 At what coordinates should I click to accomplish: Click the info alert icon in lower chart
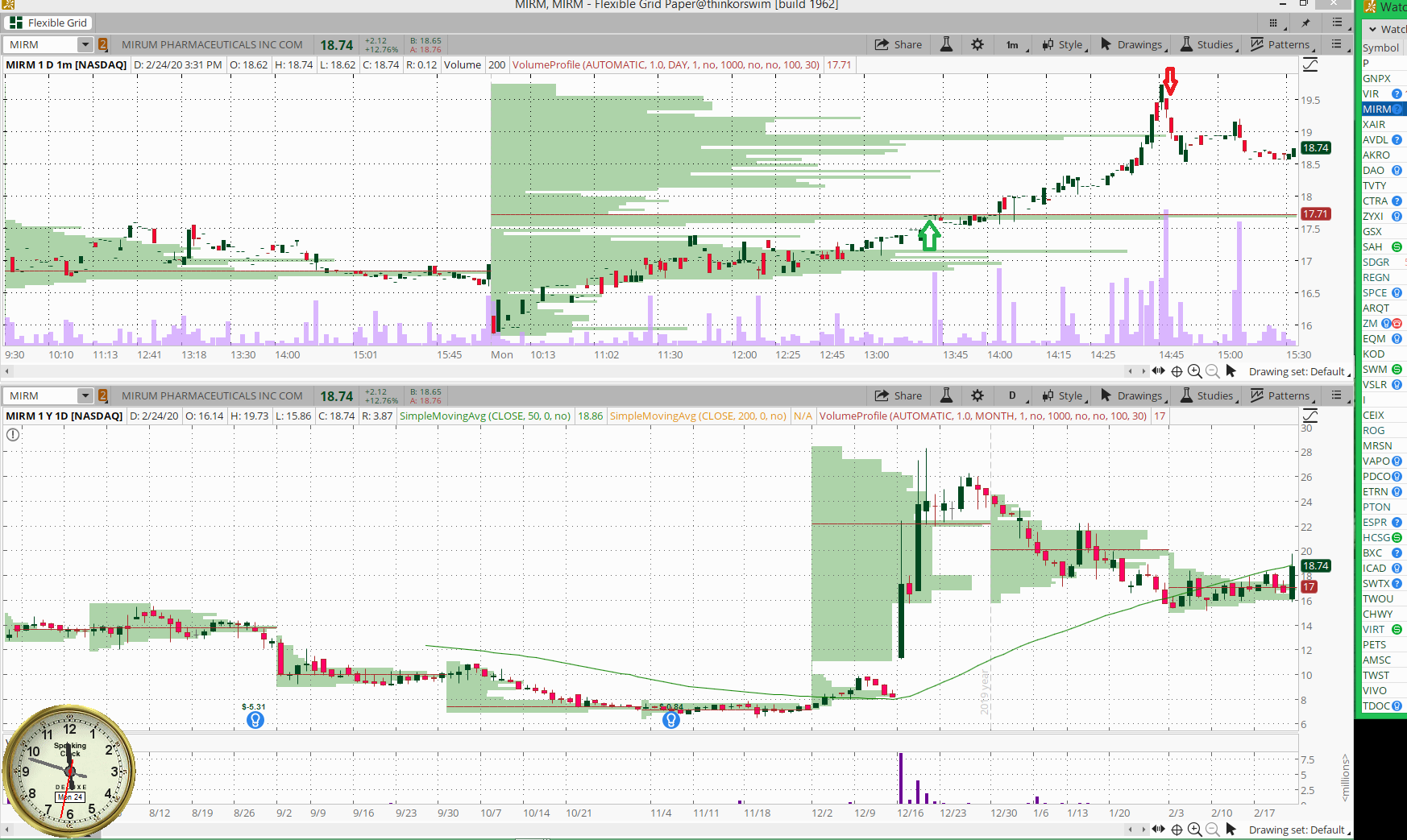pos(13,435)
